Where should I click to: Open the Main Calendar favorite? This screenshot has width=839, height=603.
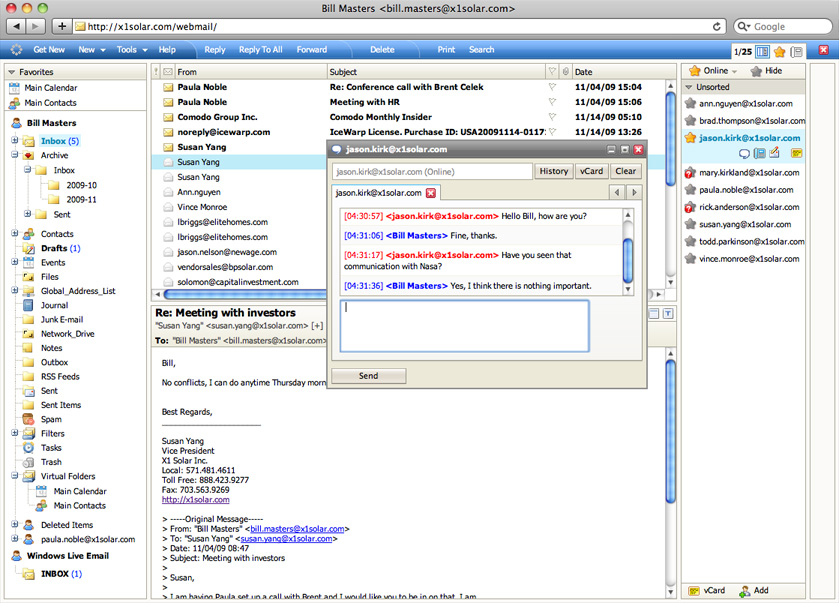(x=50, y=88)
